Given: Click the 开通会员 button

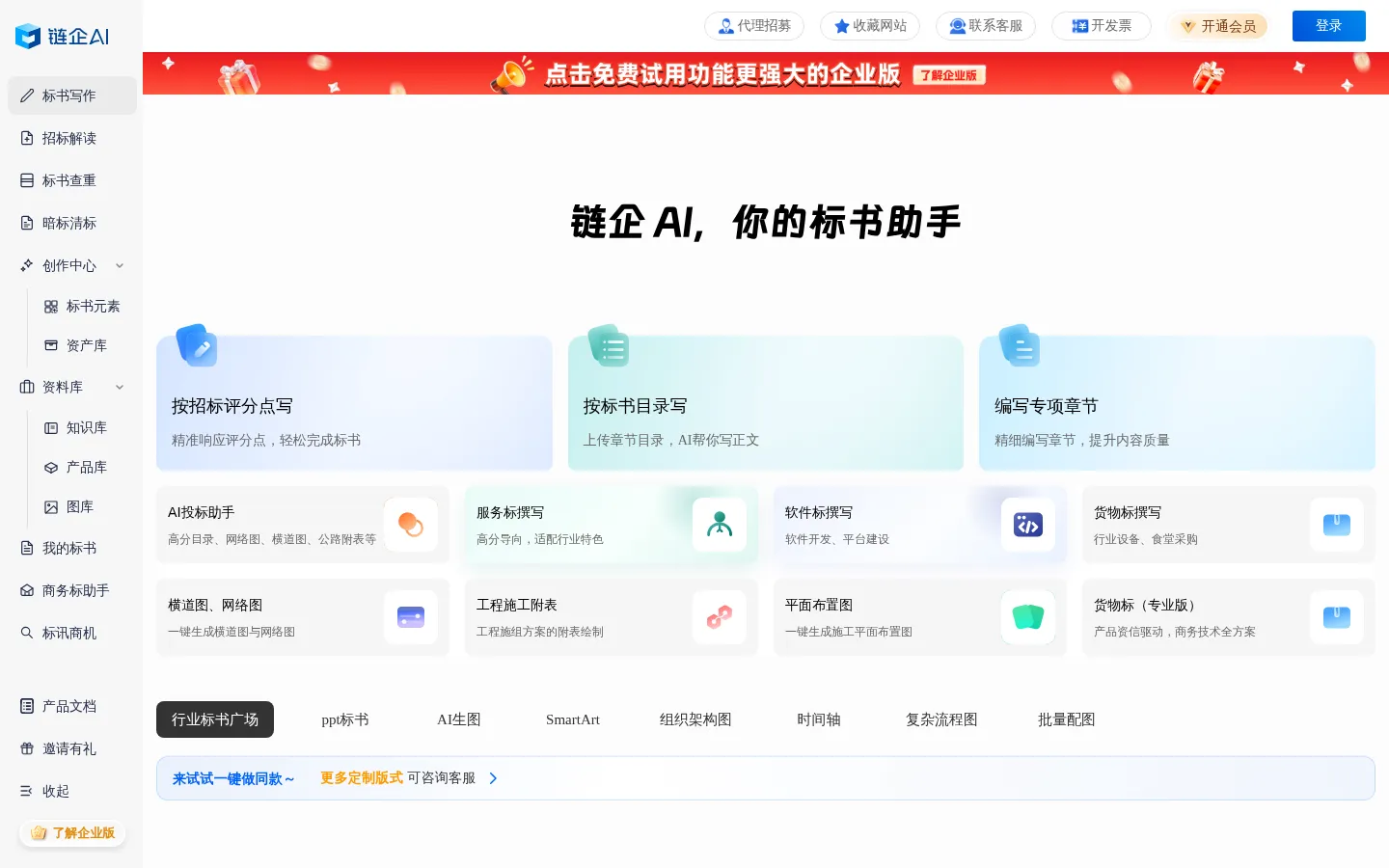Looking at the screenshot, I should [1219, 26].
